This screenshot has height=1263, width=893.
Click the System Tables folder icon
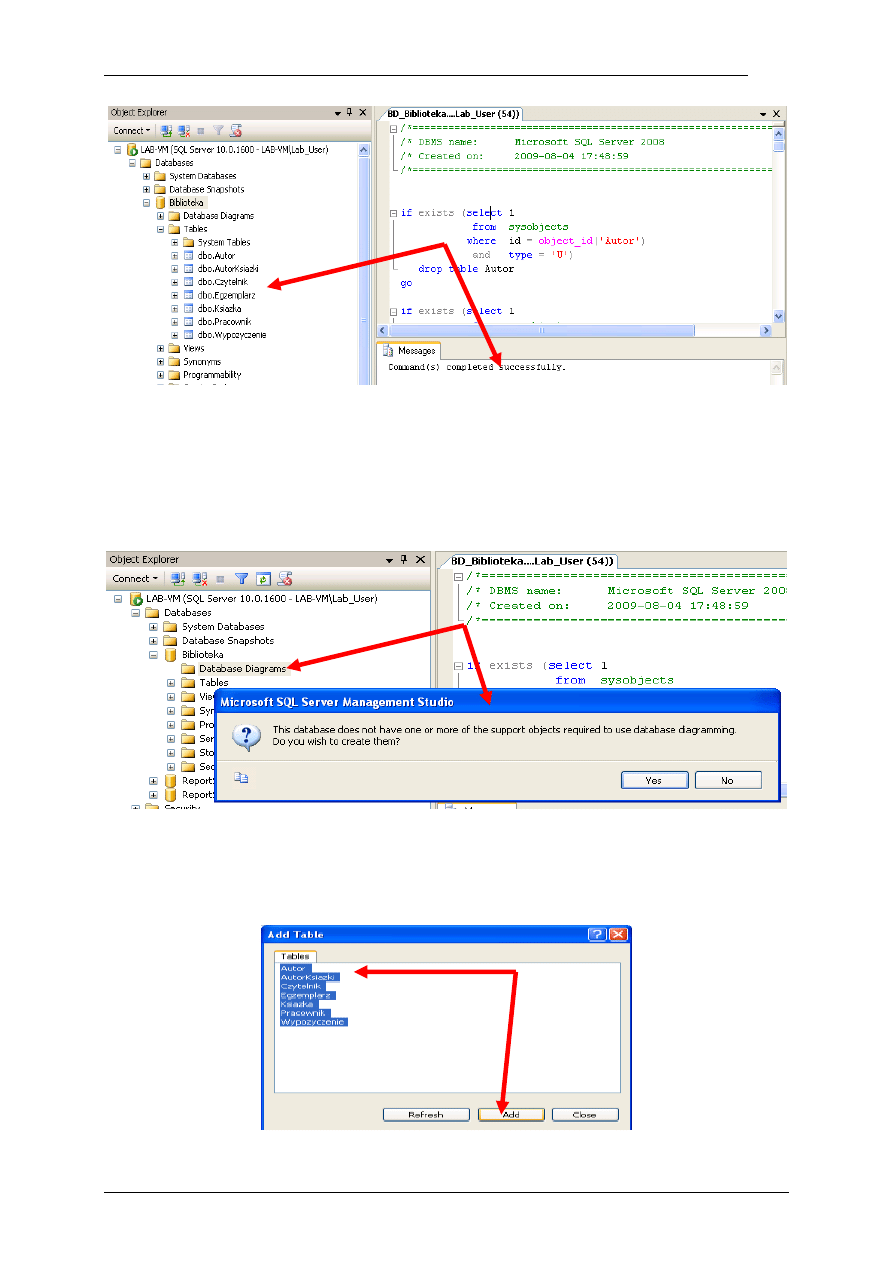coord(189,242)
